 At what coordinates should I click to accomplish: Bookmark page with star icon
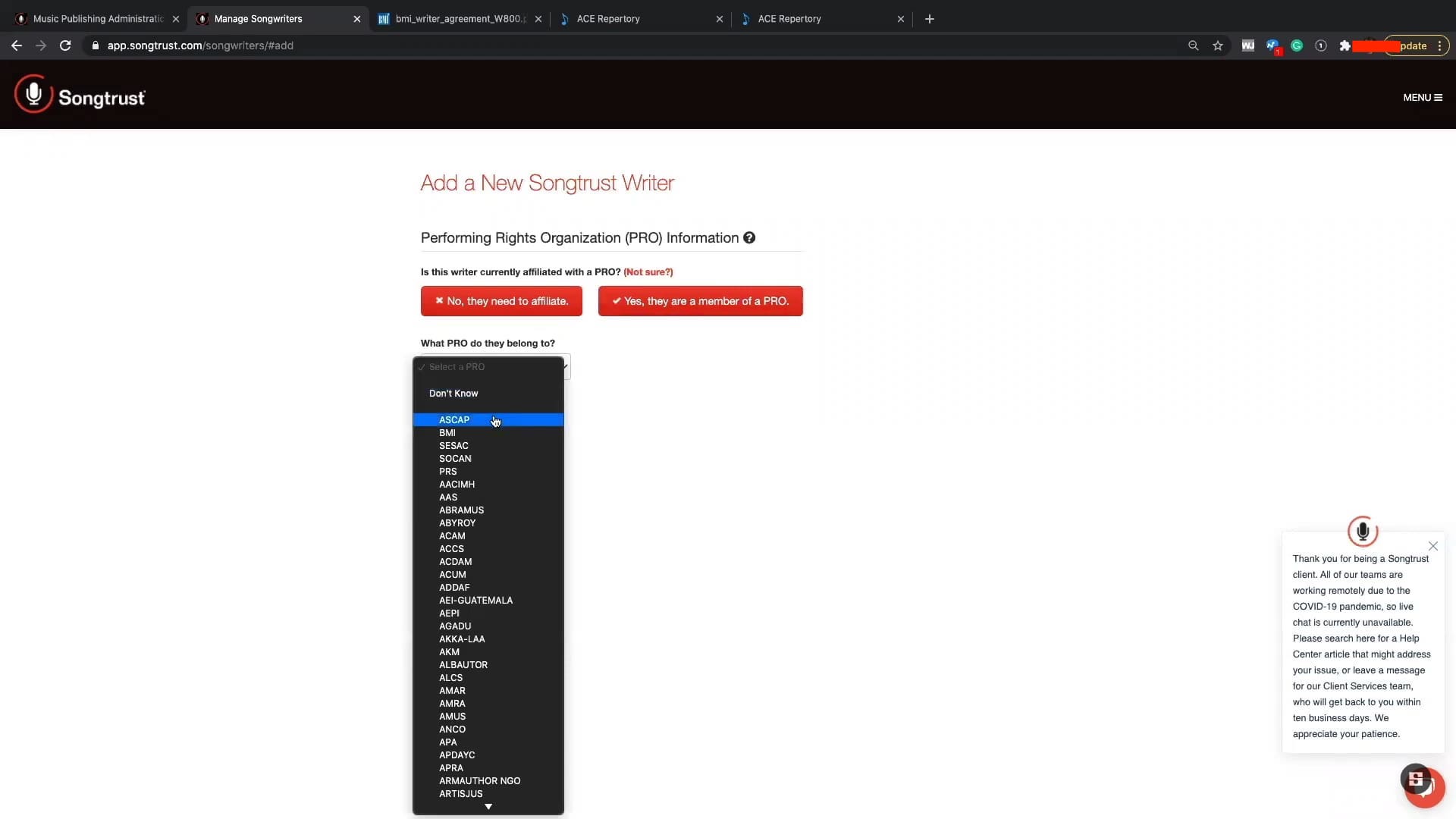tap(1218, 45)
